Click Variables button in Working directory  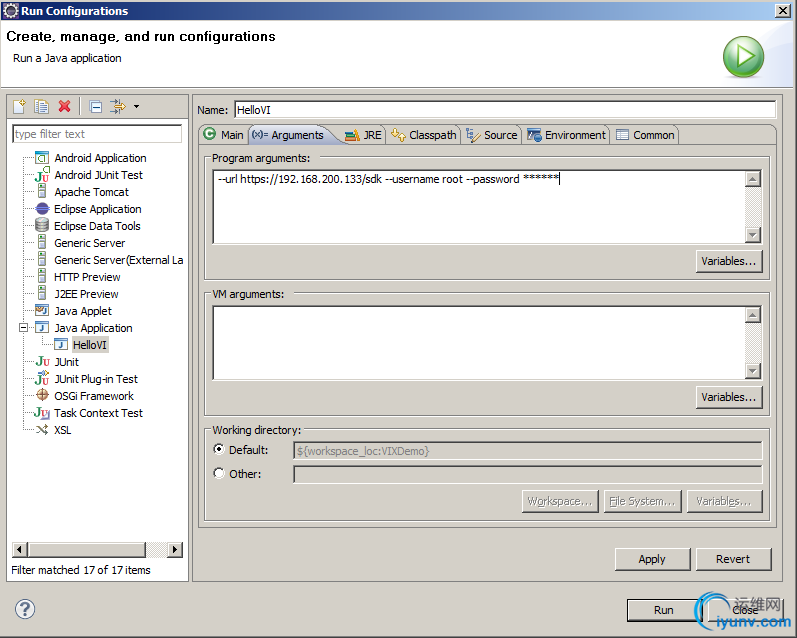point(724,501)
